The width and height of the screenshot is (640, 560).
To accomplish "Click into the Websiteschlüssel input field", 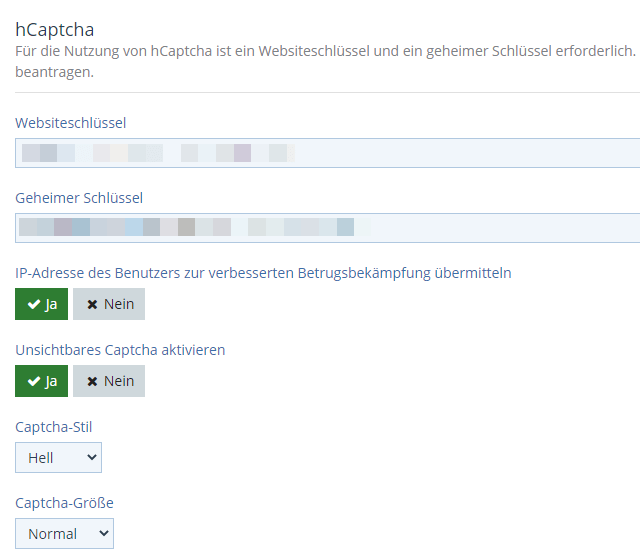I will 327,153.
